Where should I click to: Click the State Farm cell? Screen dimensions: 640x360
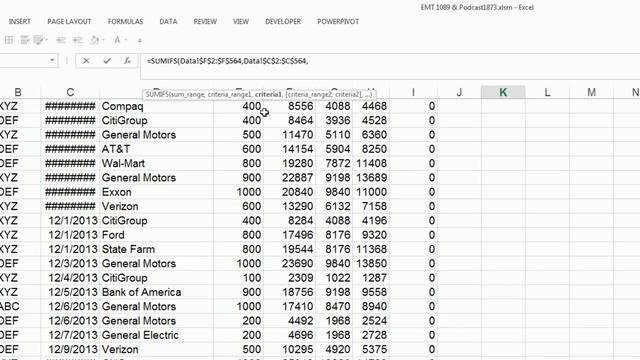156,249
